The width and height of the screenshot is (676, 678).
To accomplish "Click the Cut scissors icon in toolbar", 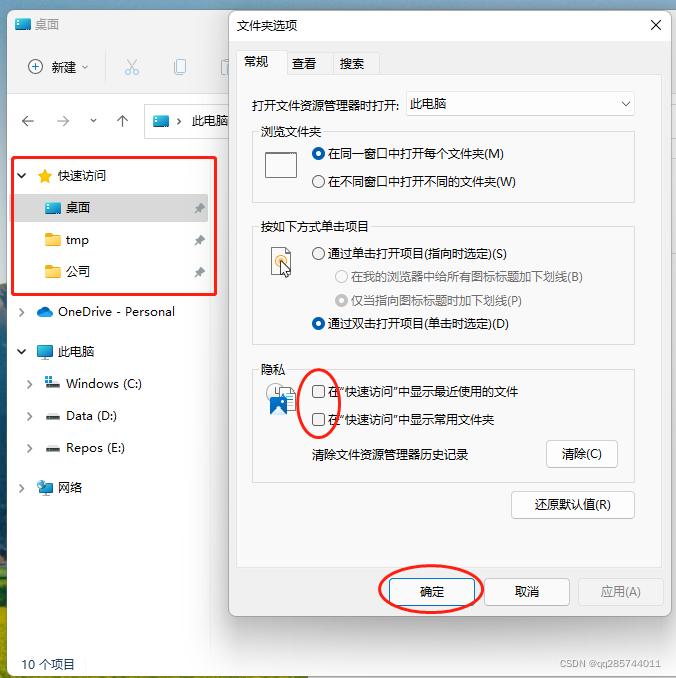I will pos(131,67).
